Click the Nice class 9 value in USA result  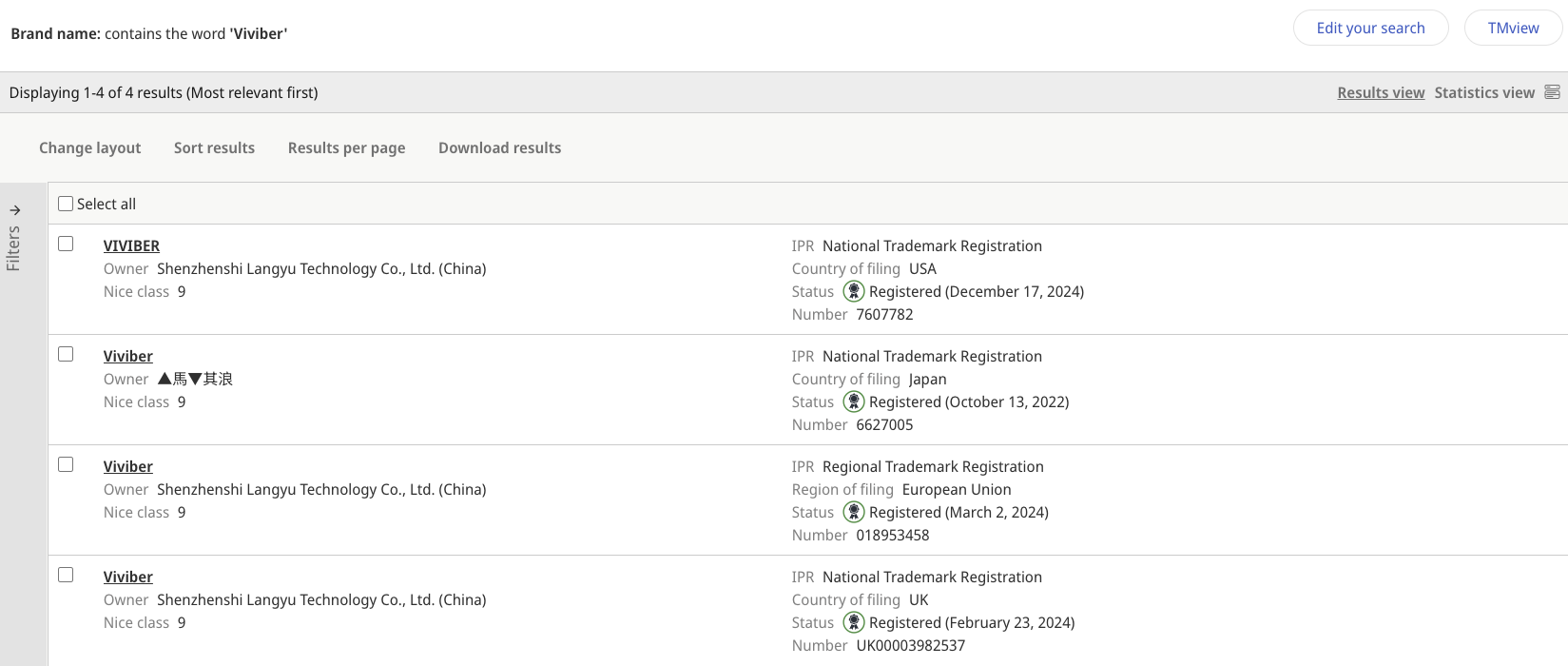tap(182, 291)
